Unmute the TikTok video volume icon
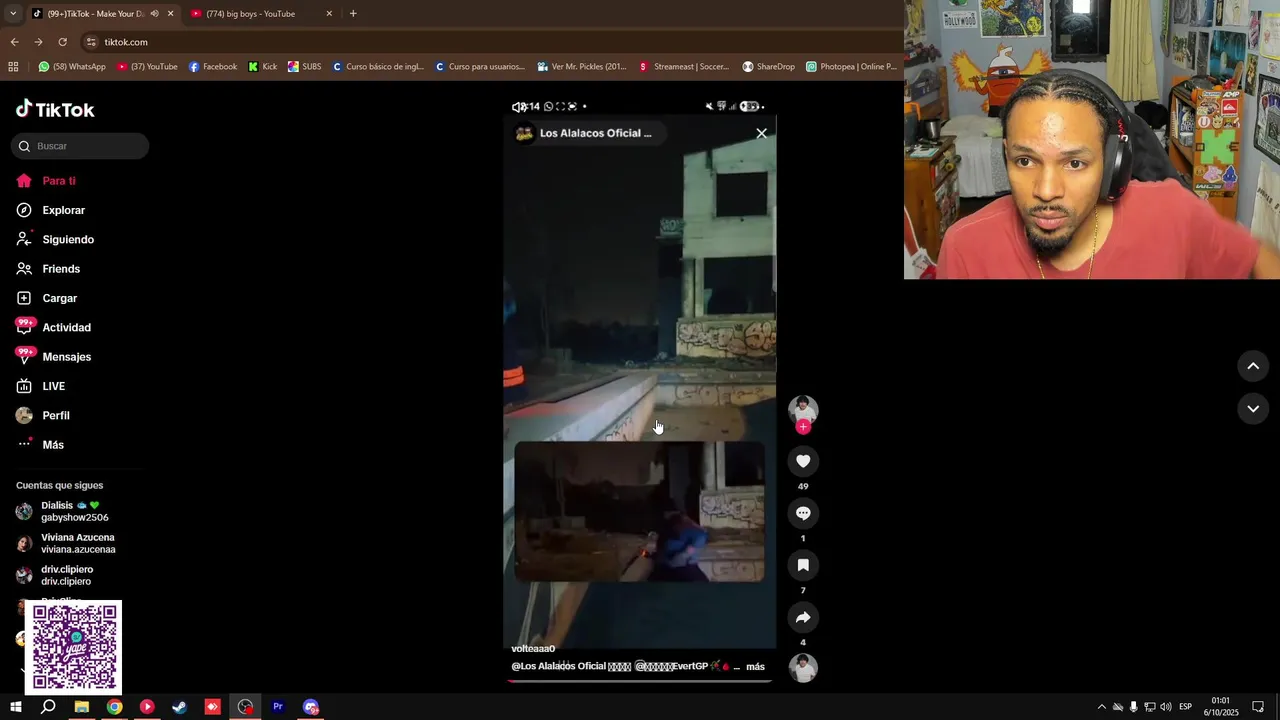 pyautogui.click(x=518, y=107)
